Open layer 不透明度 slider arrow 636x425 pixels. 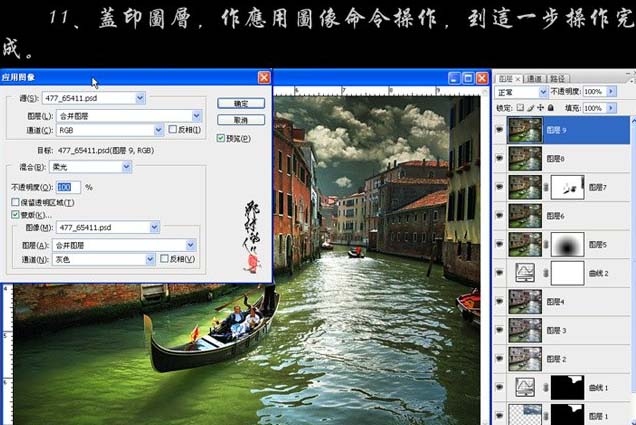click(611, 92)
